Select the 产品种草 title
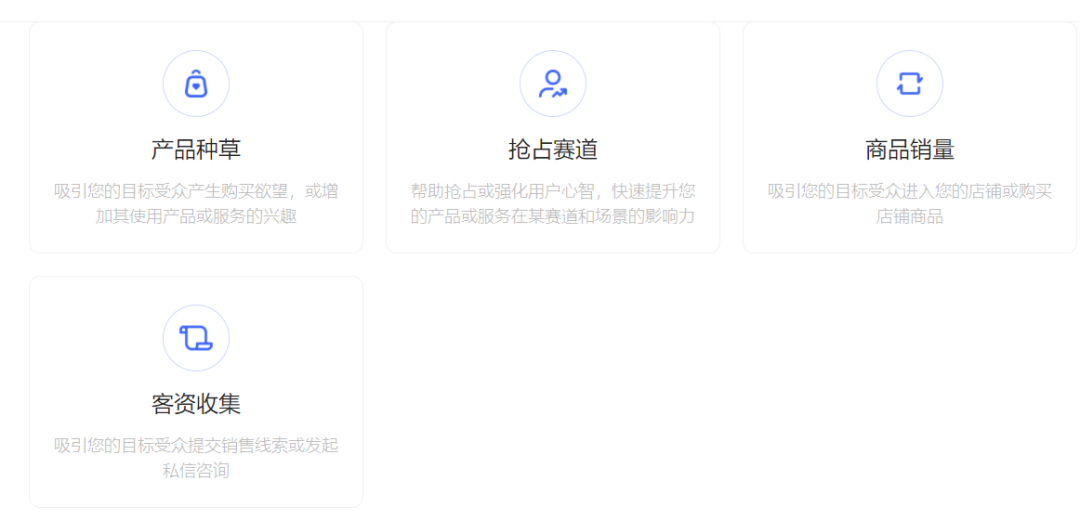1080x520 pixels. [x=196, y=150]
